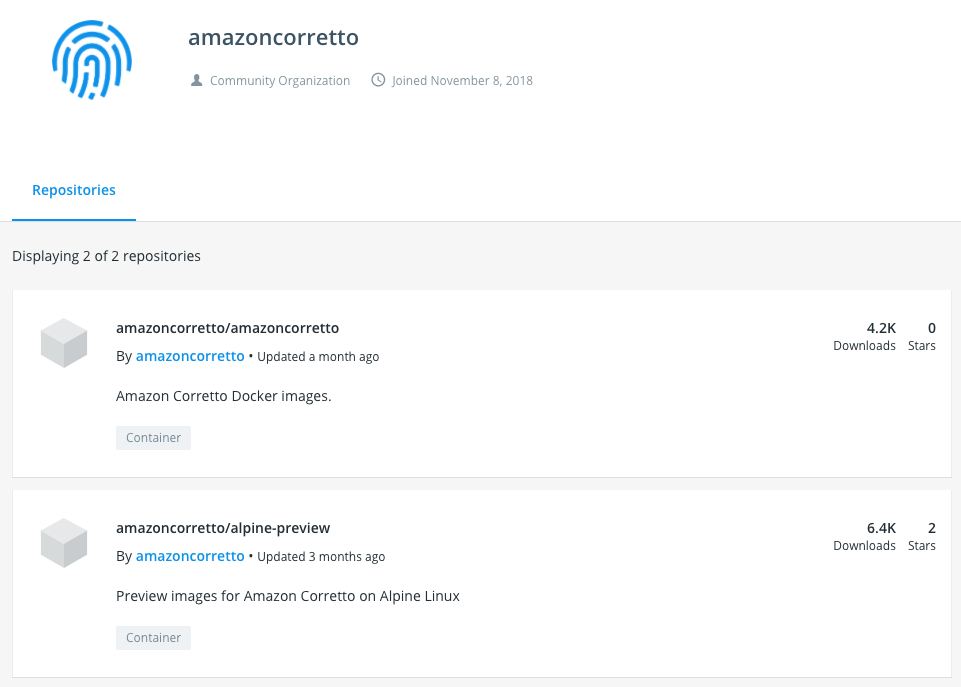Screen dimensions: 961x687
Task: Click the amazoncorretto publisher link on alpine-preview card
Action: [x=190, y=556]
